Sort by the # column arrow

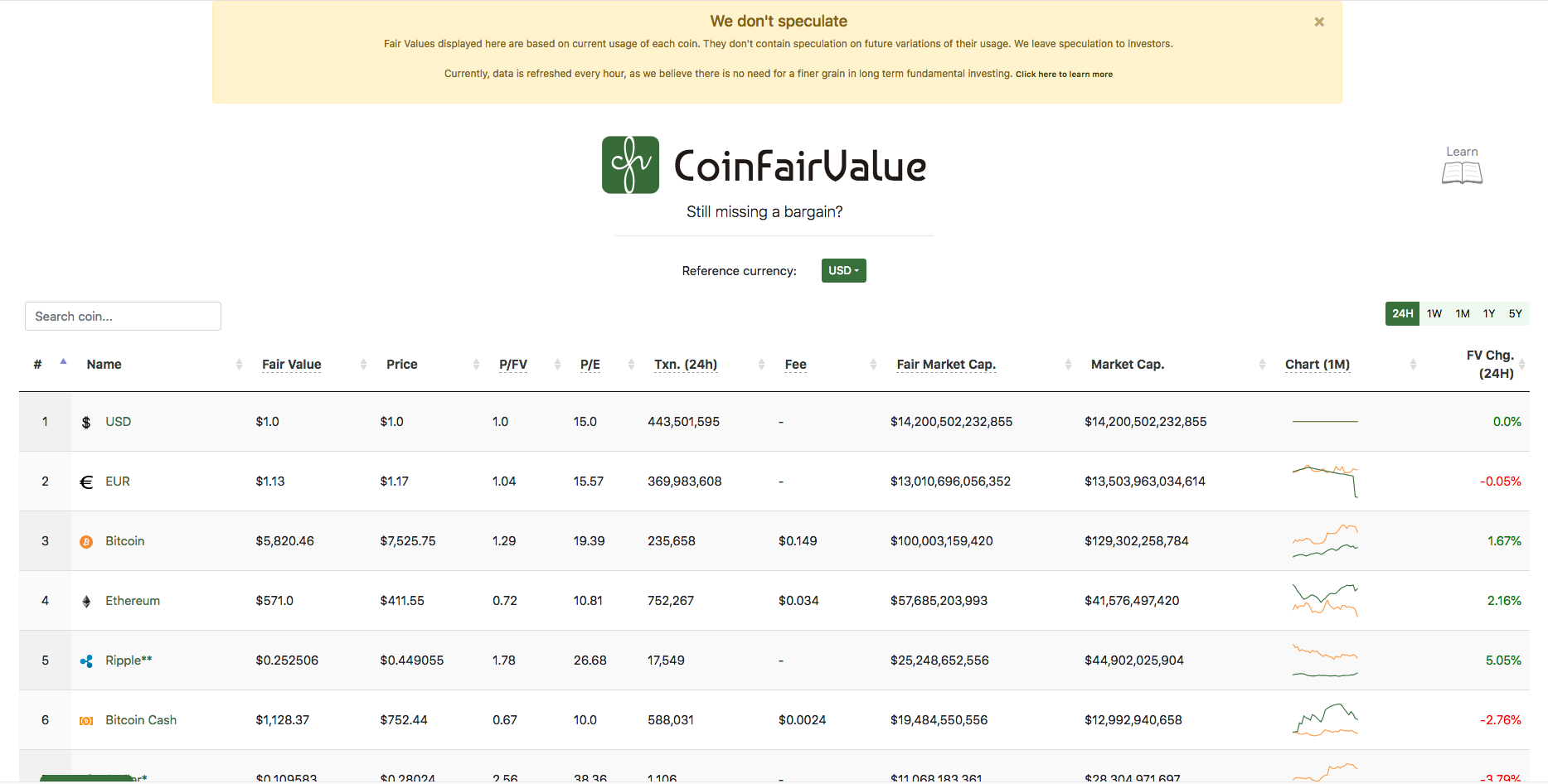63,362
